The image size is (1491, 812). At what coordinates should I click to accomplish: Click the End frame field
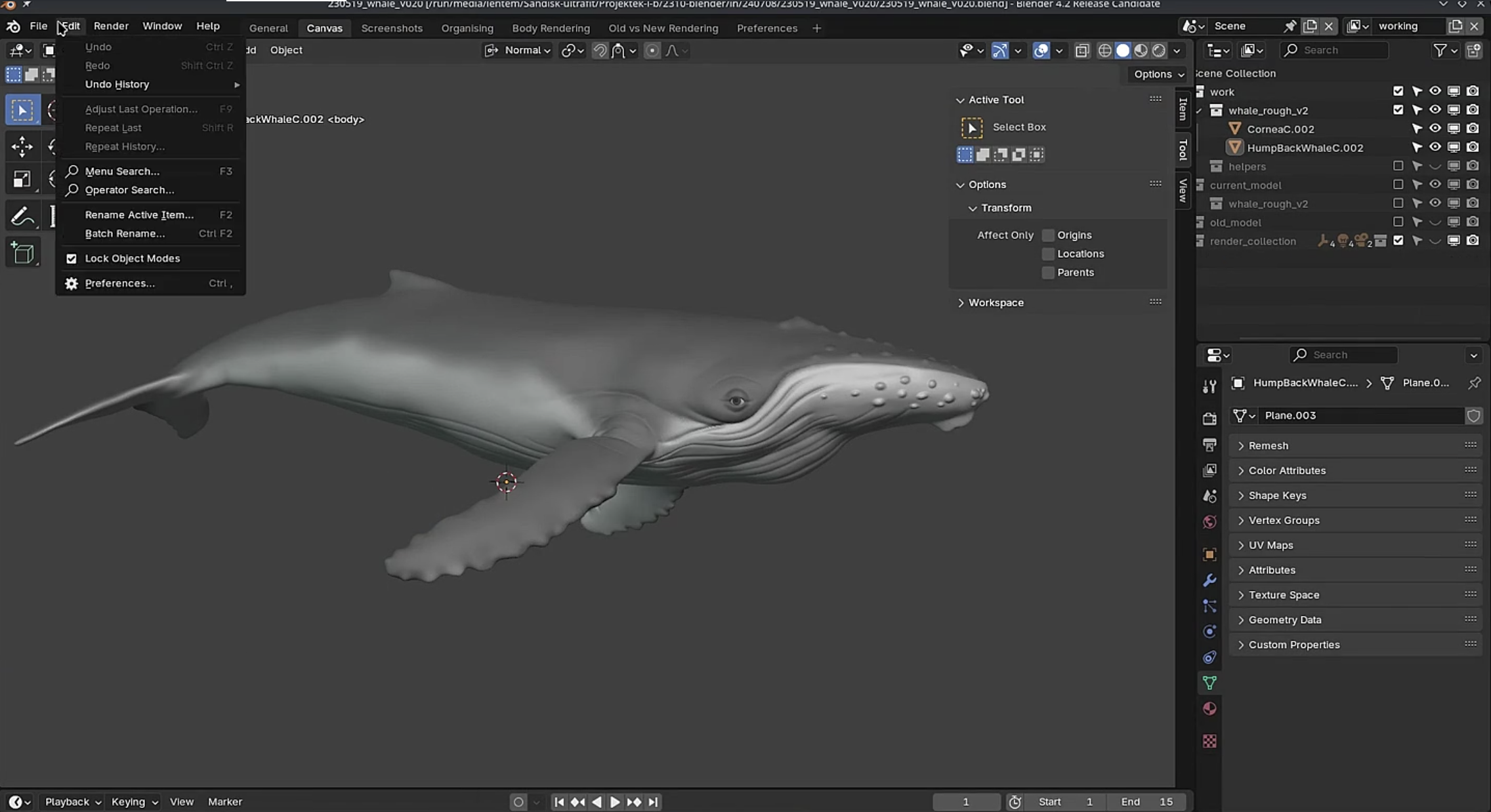(x=1147, y=802)
